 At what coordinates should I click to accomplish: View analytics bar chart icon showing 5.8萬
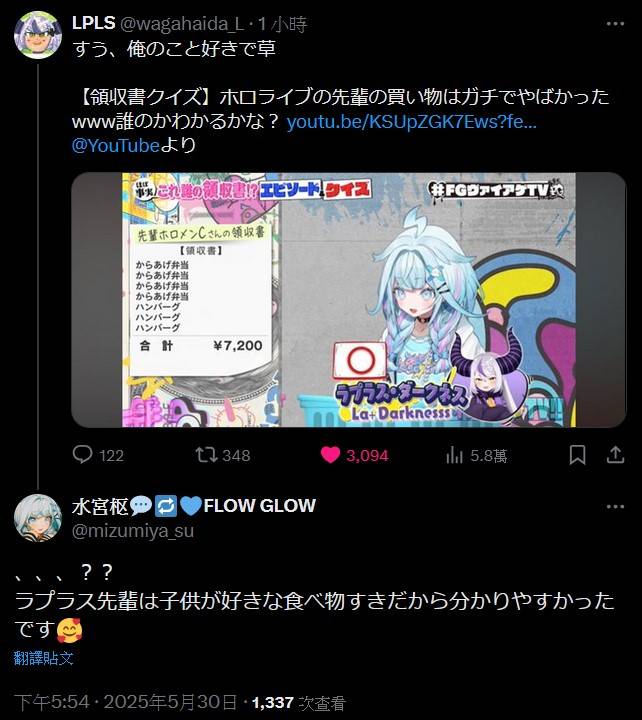(454, 455)
